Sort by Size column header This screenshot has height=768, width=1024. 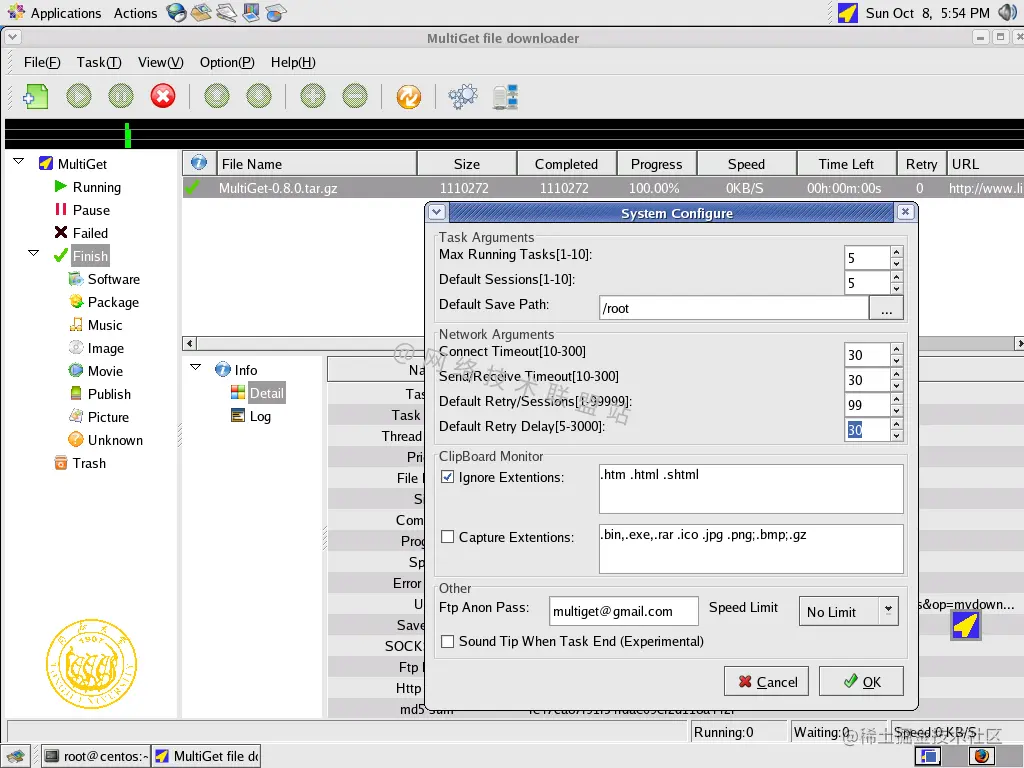(466, 164)
